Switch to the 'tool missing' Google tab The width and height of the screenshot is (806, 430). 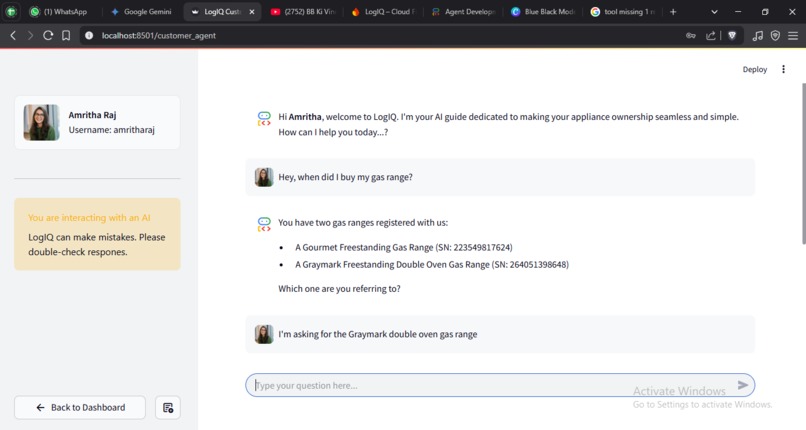[x=623, y=11]
